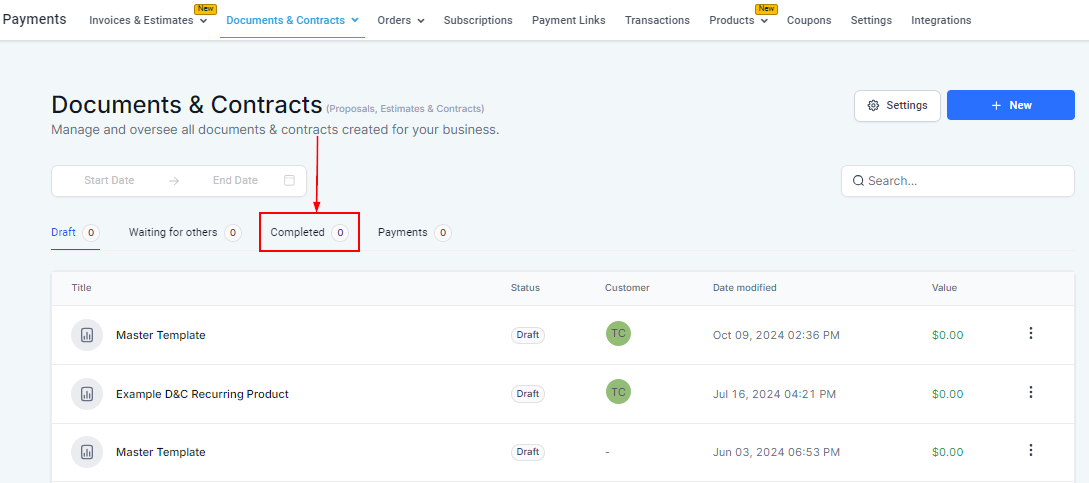Click the Start Date input field
This screenshot has height=483, width=1089.
(109, 181)
